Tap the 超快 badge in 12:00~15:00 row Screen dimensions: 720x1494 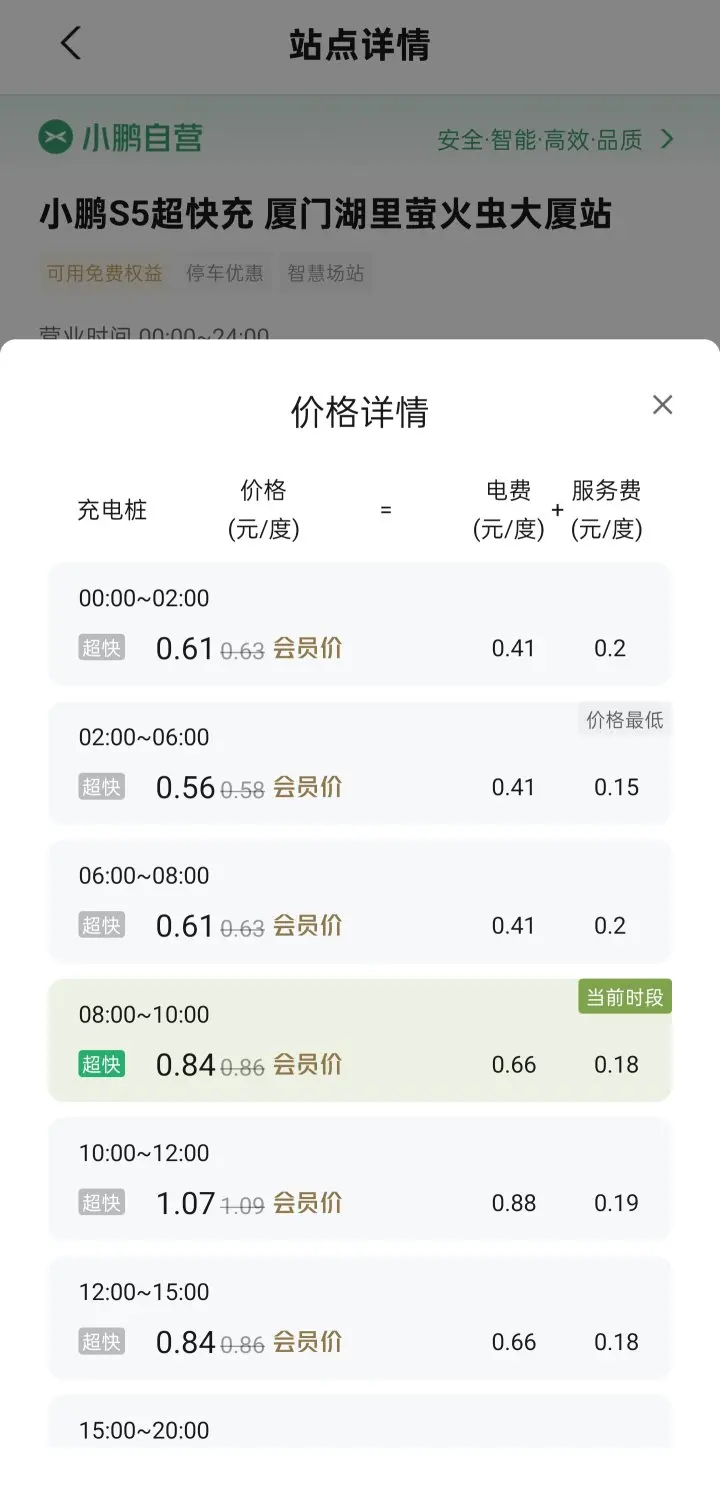[102, 1342]
